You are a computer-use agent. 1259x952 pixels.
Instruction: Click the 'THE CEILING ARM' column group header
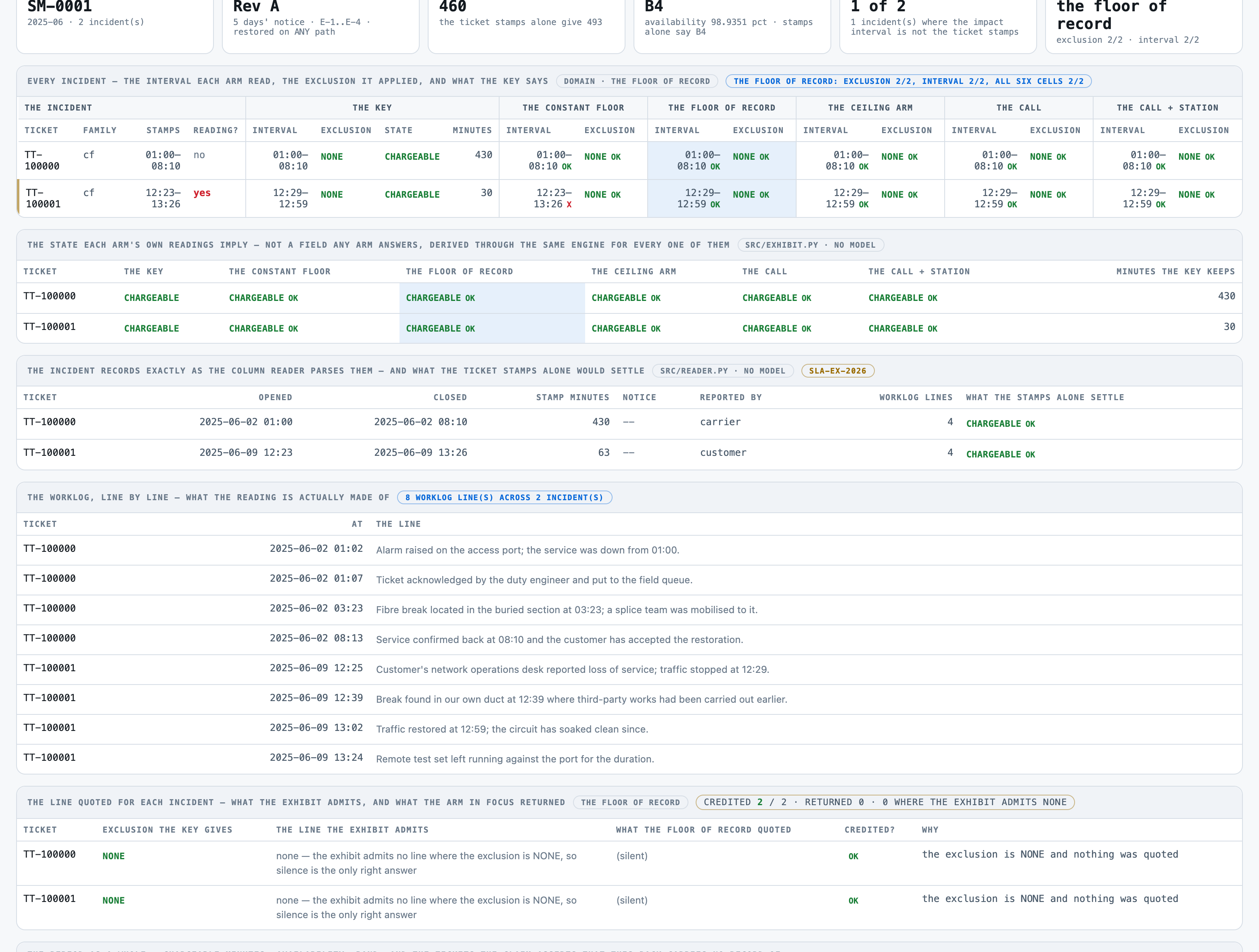tap(870, 108)
